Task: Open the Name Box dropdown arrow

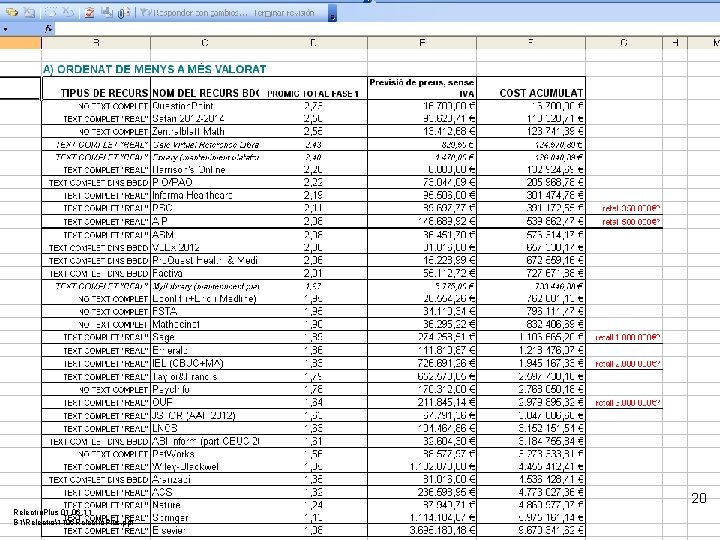Action: click(6, 29)
